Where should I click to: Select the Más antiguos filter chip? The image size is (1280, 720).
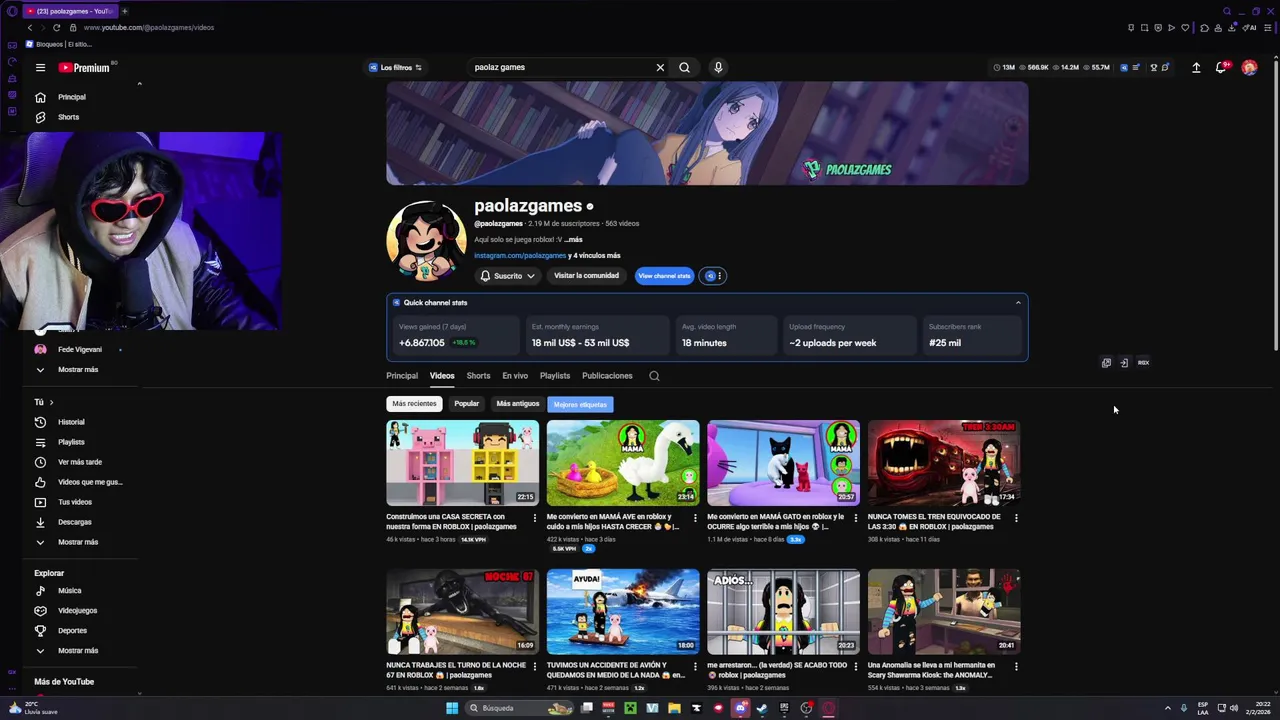(x=518, y=404)
